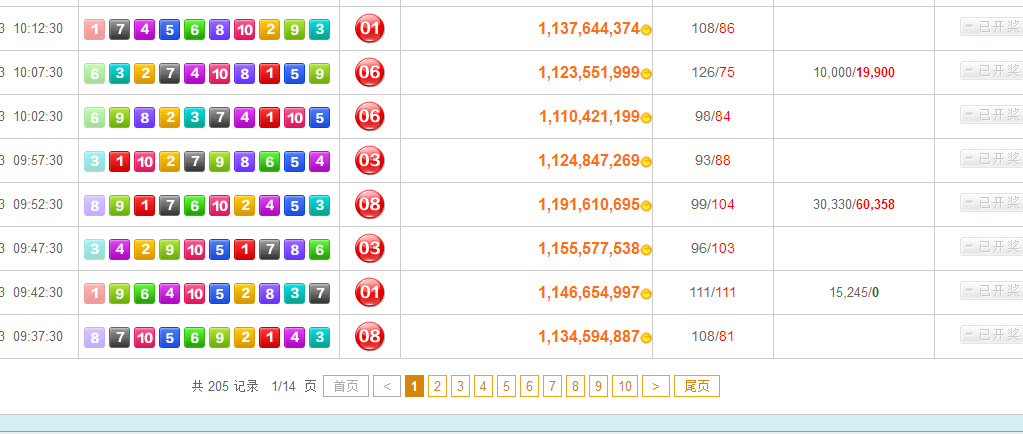Go to page 5 of records

pyautogui.click(x=506, y=386)
